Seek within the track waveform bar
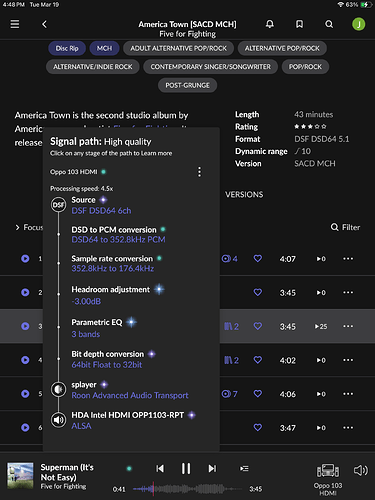This screenshot has width=375, height=500. point(188,489)
